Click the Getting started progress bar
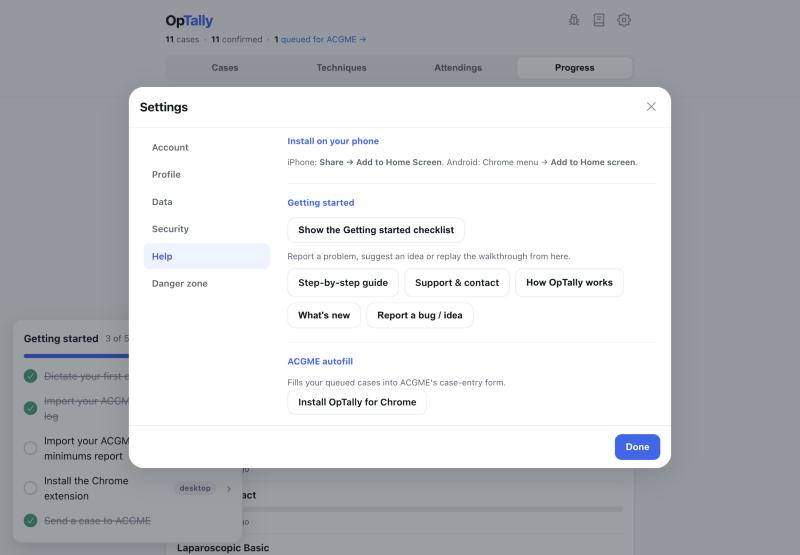This screenshot has width=800, height=555. 76,356
